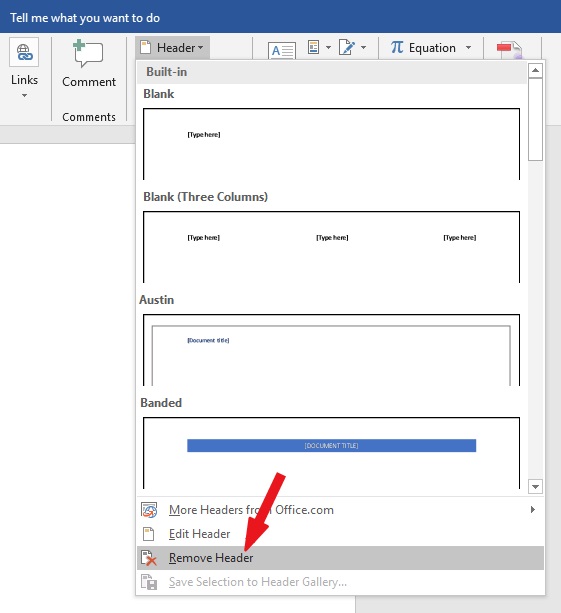This screenshot has width=561, height=613.
Task: Click the gallery scroll down arrow
Action: pyautogui.click(x=535, y=487)
